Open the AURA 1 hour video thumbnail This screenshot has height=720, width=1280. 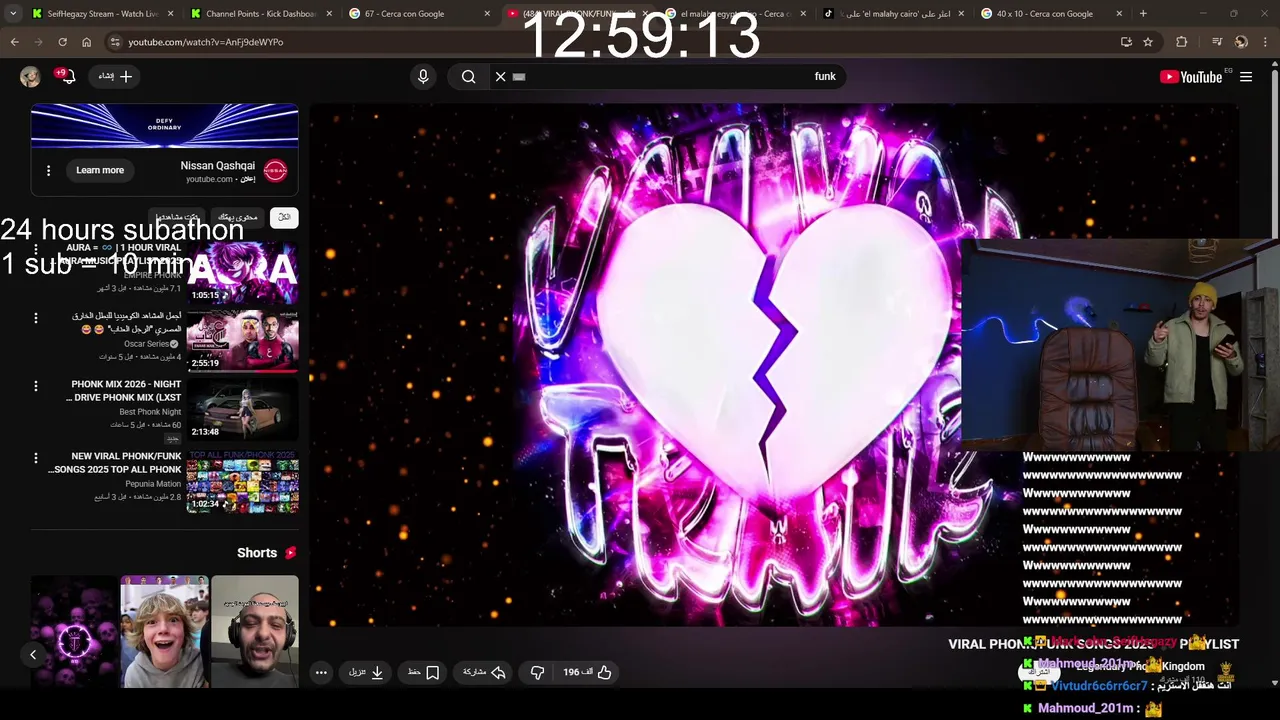(242, 271)
